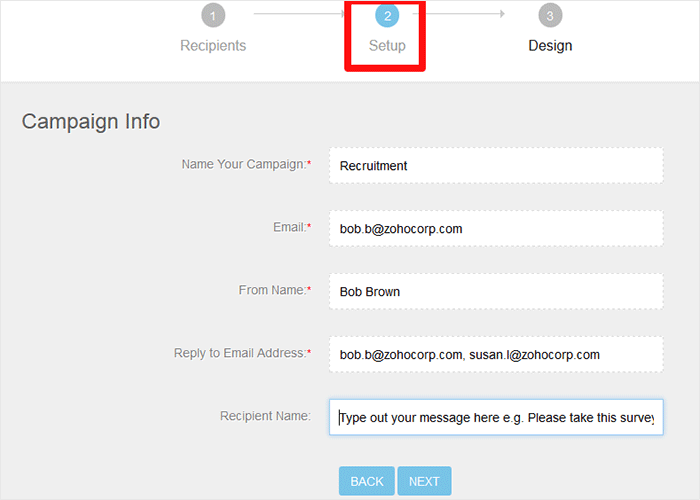Viewport: 700px width, 500px height.
Task: Click the step 3 circle icon
Action: 550,15
